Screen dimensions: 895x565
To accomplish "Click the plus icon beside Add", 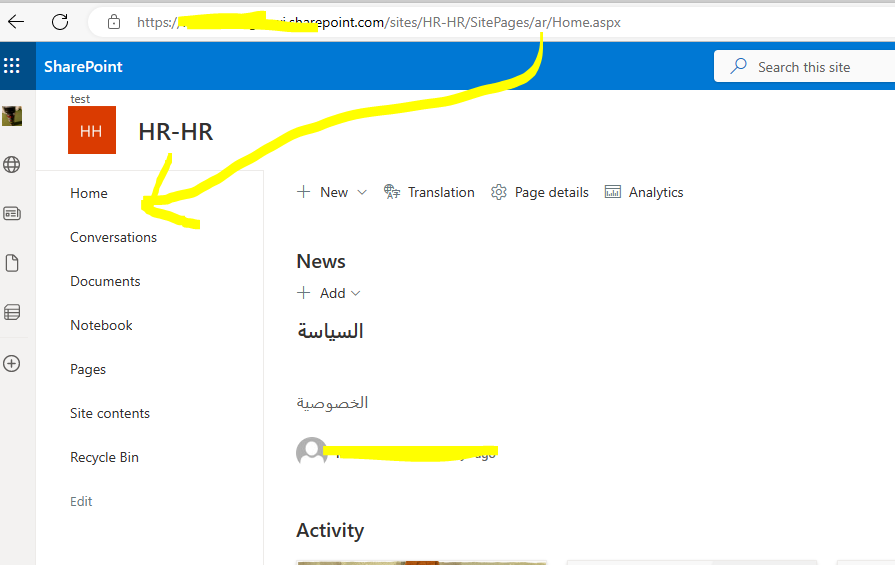I will tap(304, 293).
